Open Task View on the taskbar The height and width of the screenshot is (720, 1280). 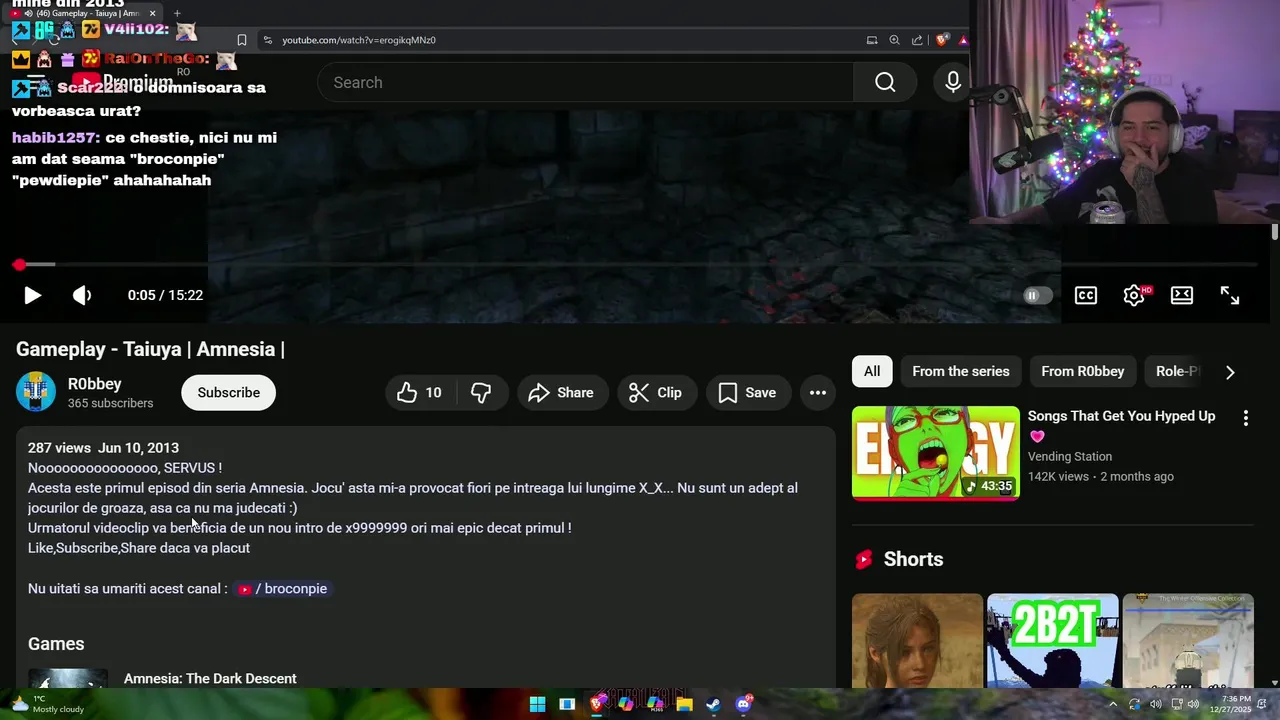567,704
